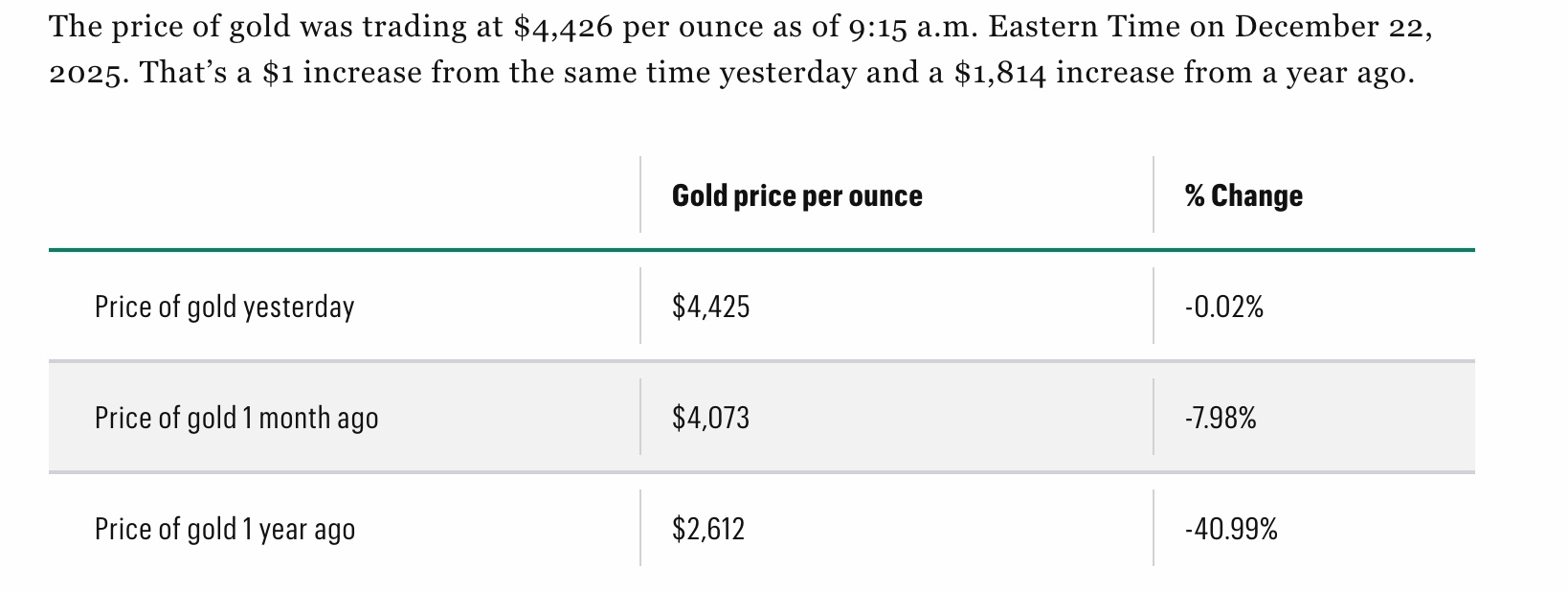1568x592 pixels.
Task: Click the $4,426 price in the paragraph
Action: (x=563, y=27)
